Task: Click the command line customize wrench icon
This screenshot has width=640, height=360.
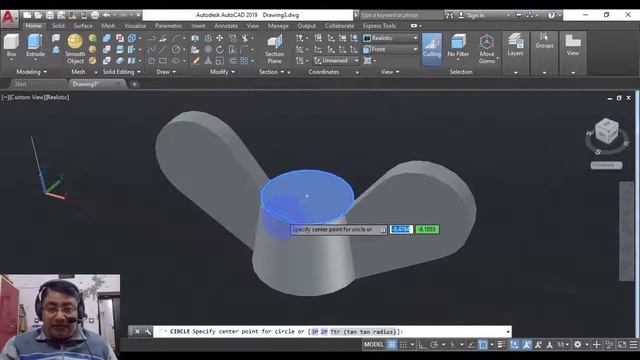Action: pyautogui.click(x=148, y=331)
